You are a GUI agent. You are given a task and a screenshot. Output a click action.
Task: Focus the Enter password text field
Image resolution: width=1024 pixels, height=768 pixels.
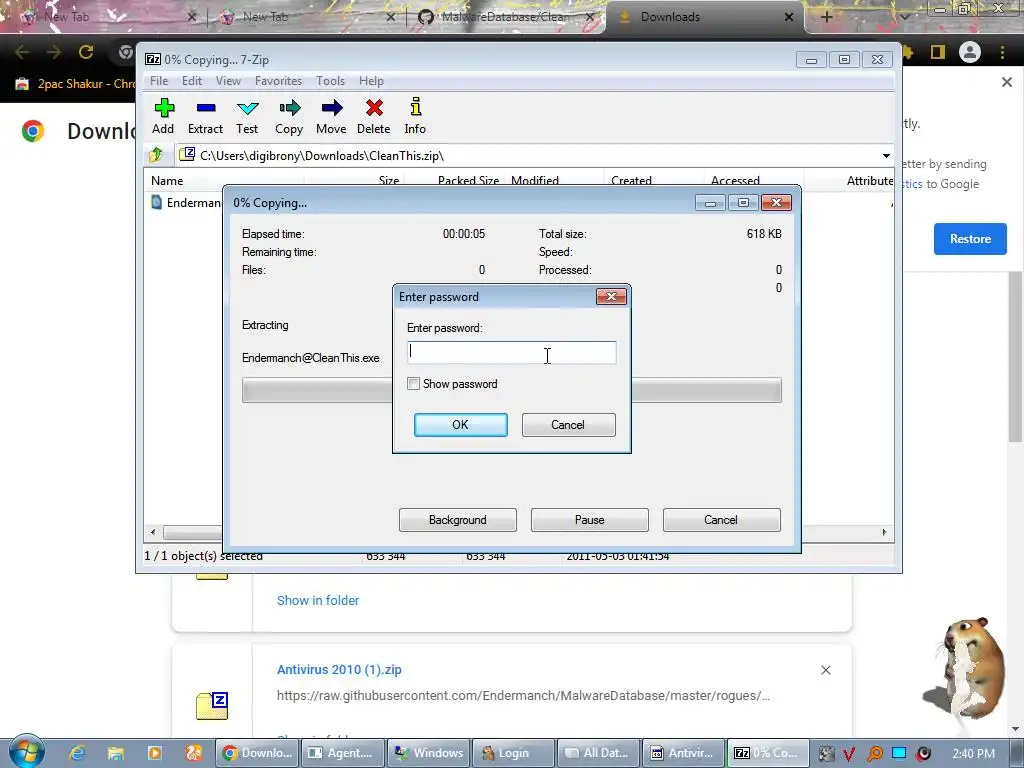point(511,353)
